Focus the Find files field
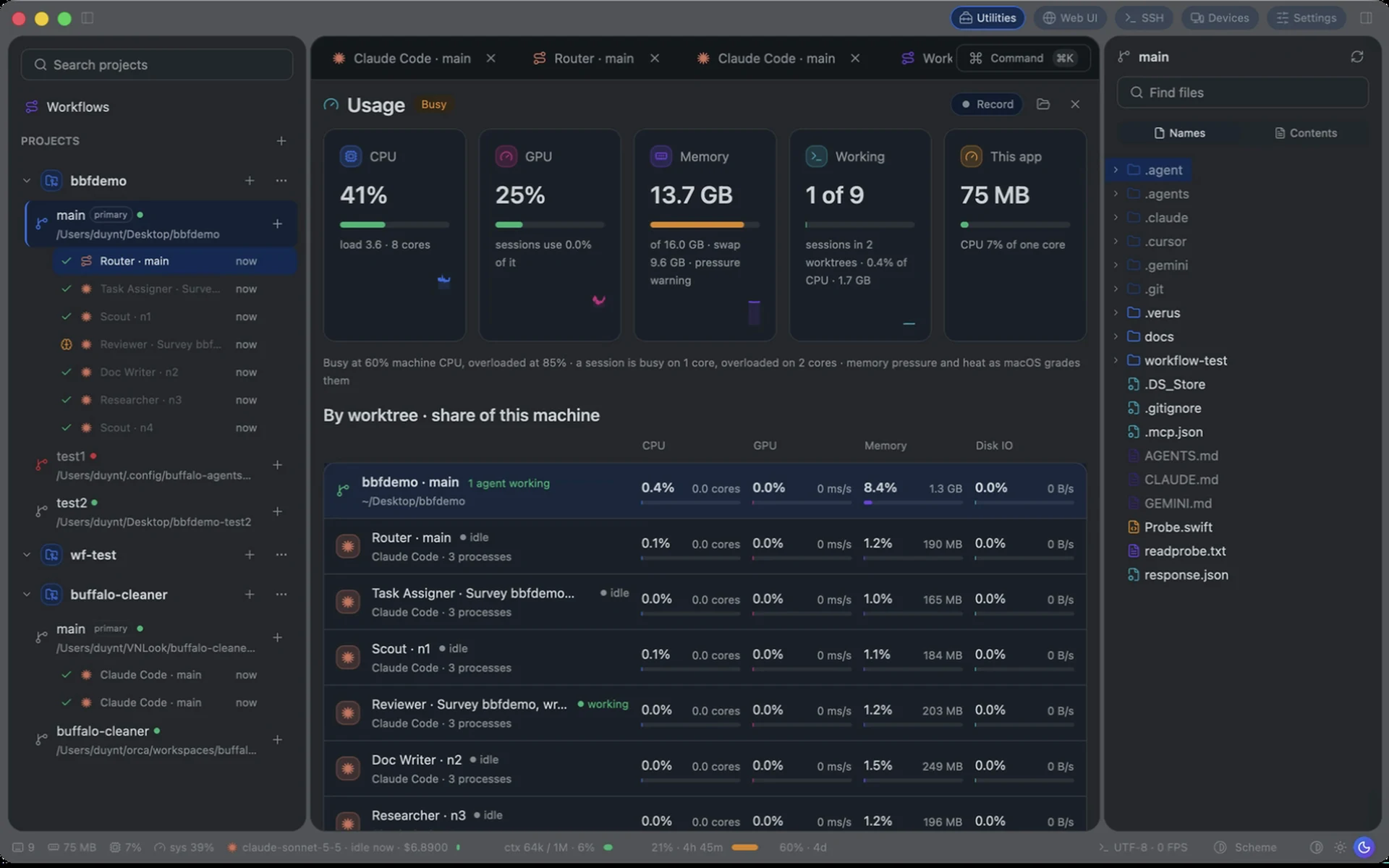The image size is (1389, 868). pyautogui.click(x=1242, y=93)
